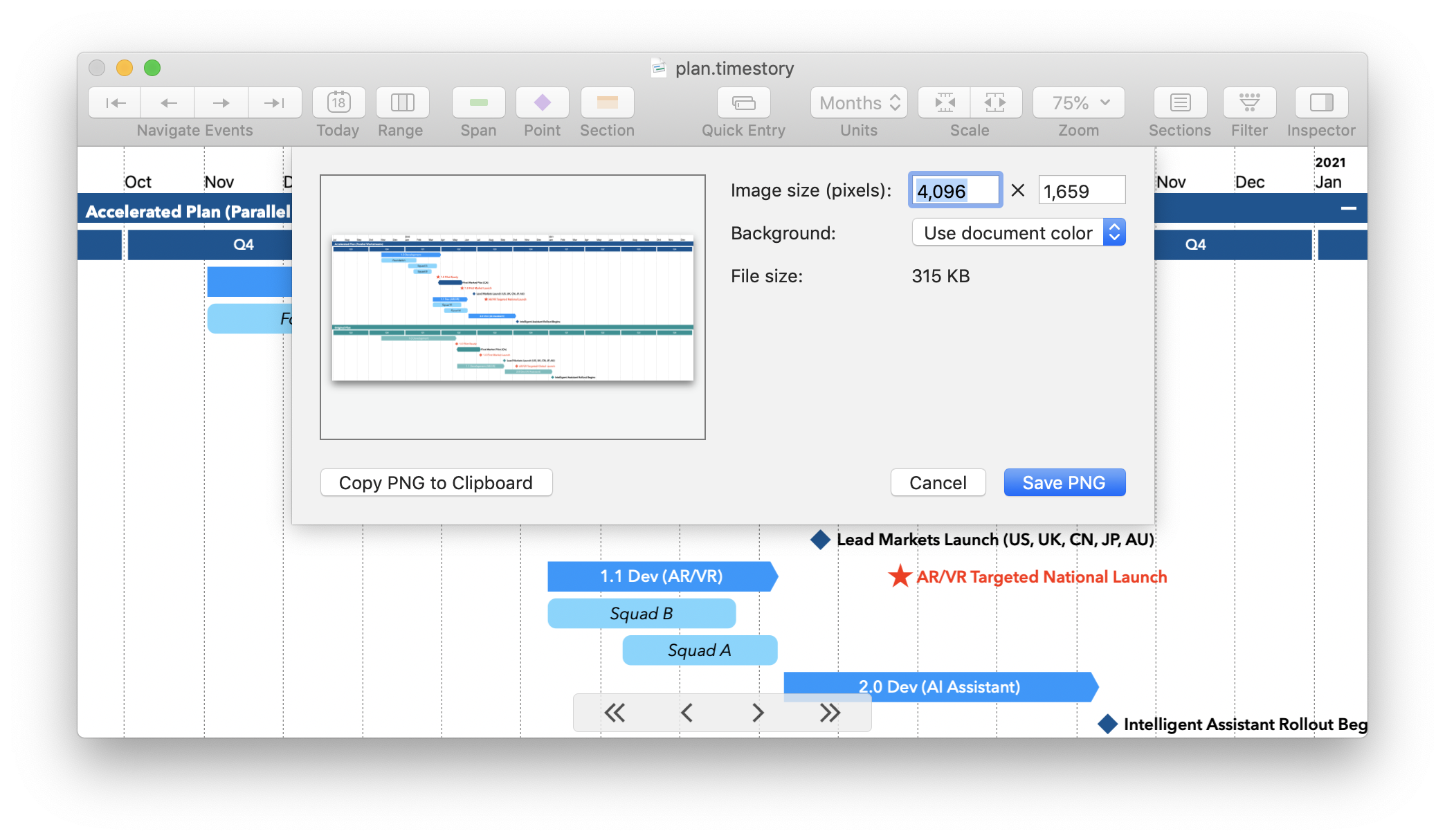Cancel the PNG export dialog
This screenshot has width=1445, height=840.
(938, 482)
